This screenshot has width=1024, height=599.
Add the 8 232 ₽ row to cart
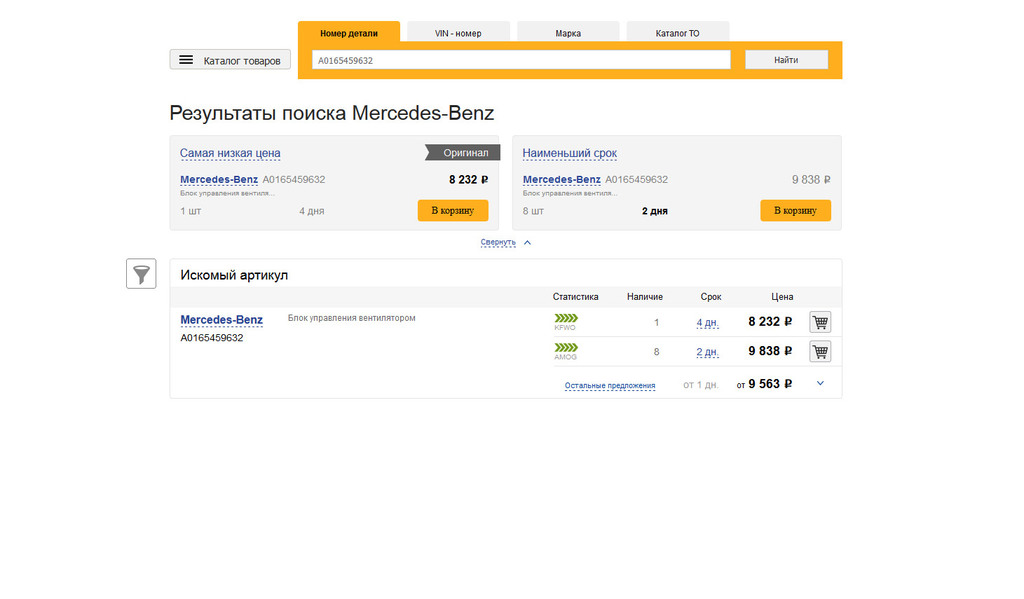(820, 322)
